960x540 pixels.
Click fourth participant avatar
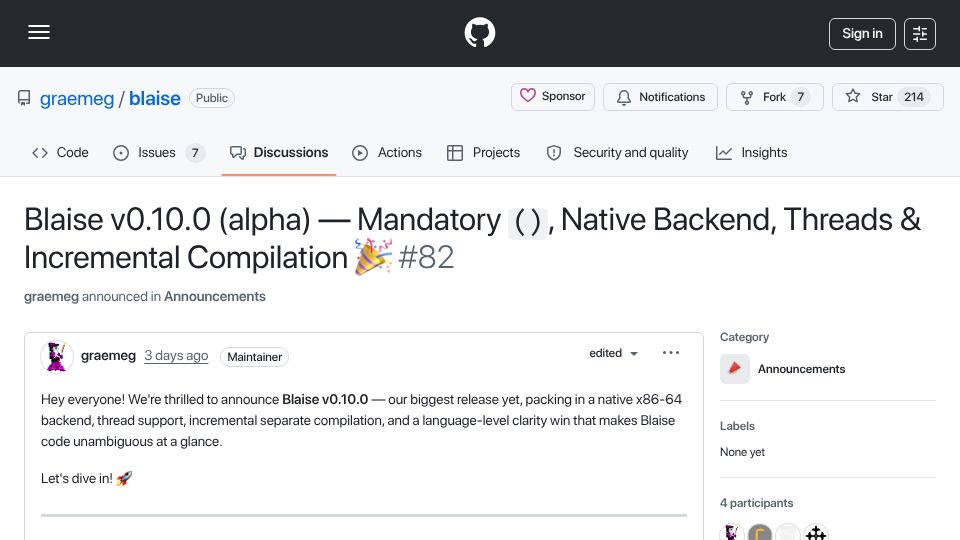click(816, 533)
